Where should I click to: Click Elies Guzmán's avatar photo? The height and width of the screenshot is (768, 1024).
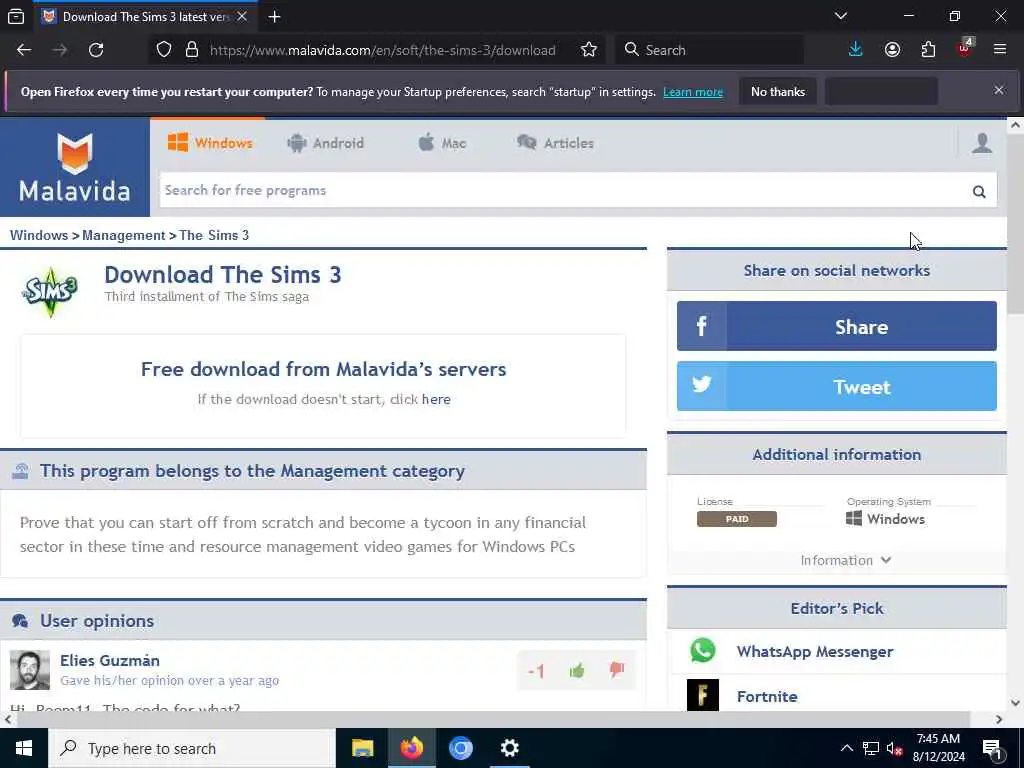pyautogui.click(x=29, y=670)
